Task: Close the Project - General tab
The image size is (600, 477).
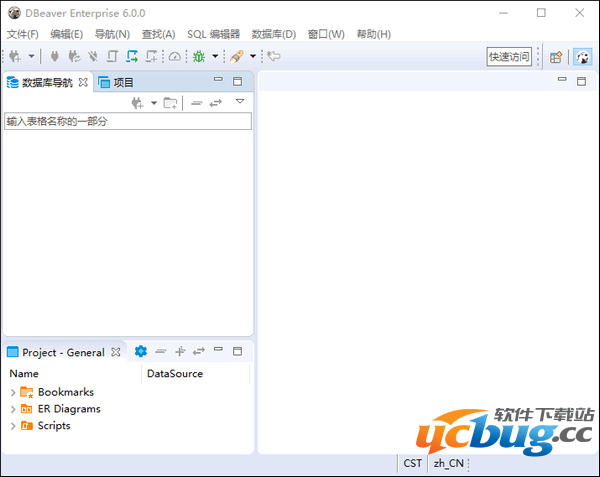Action: point(116,352)
